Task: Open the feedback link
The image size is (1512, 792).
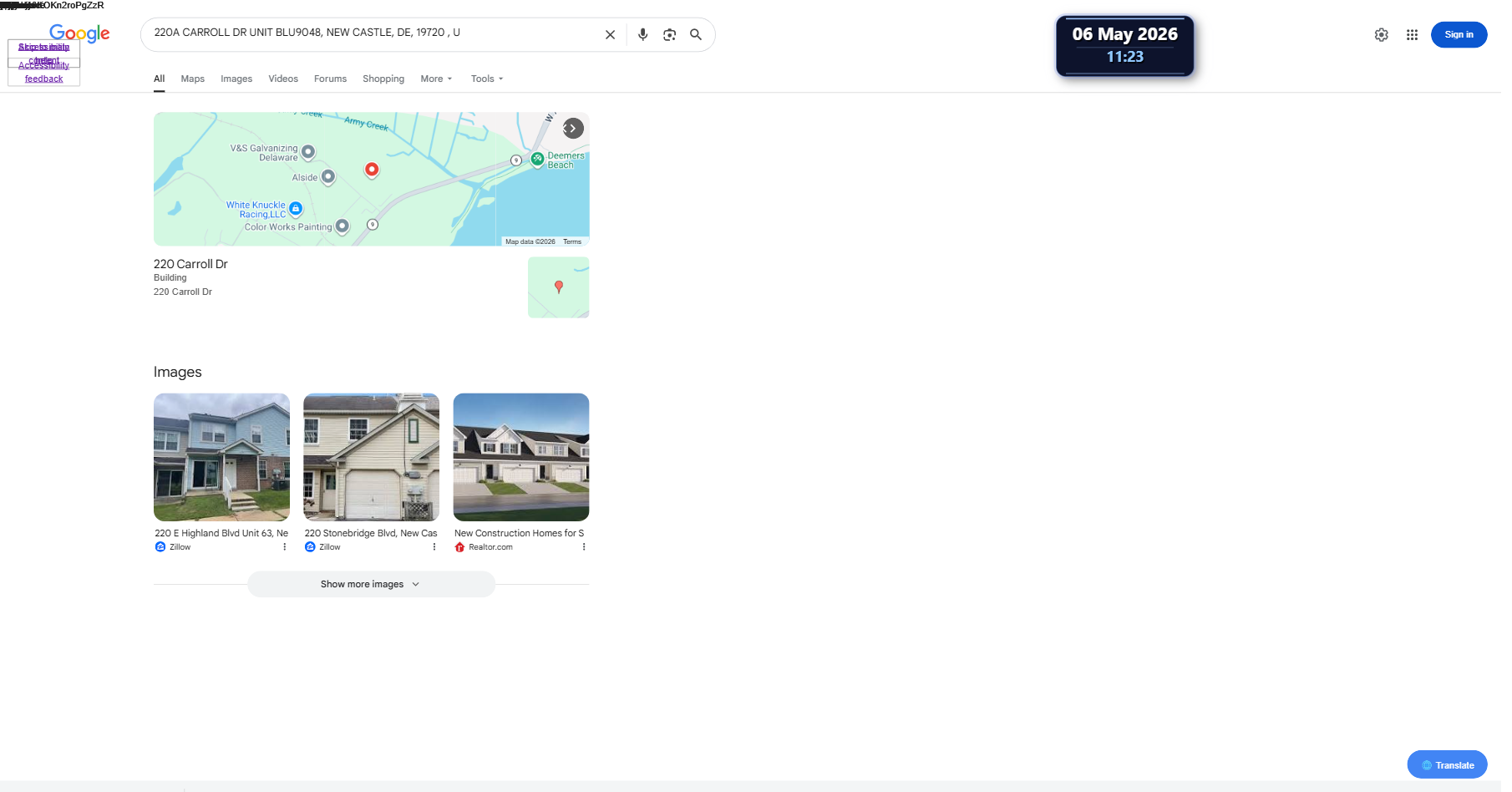Action: pos(43,79)
